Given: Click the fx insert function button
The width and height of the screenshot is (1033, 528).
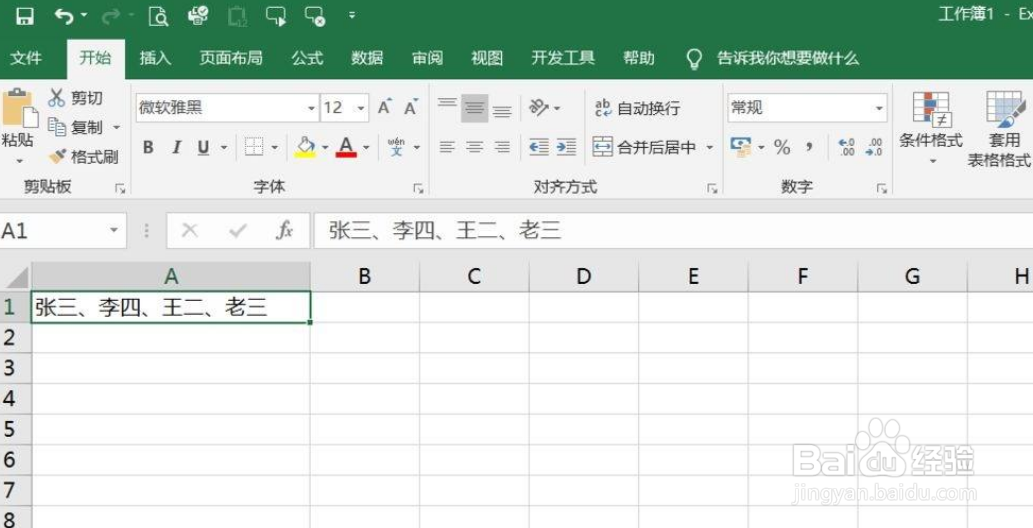Looking at the screenshot, I should click(284, 231).
